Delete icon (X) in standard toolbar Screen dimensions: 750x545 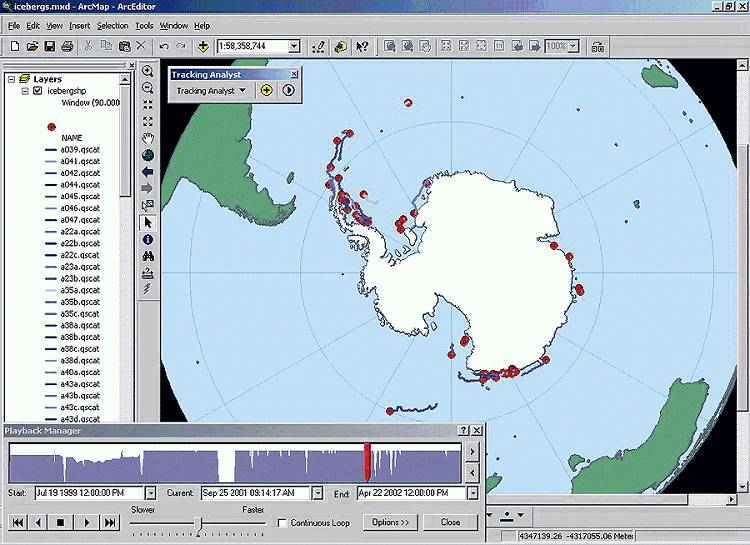[x=141, y=46]
